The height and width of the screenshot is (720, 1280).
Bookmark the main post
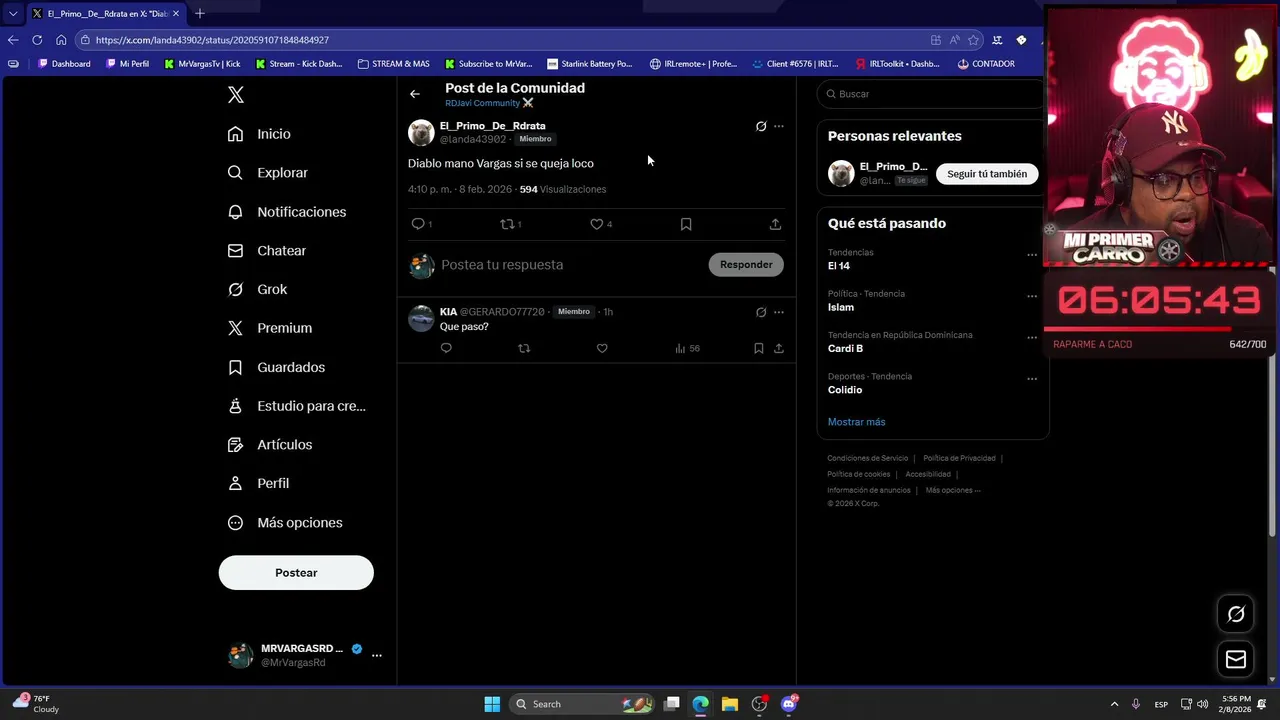point(686,224)
